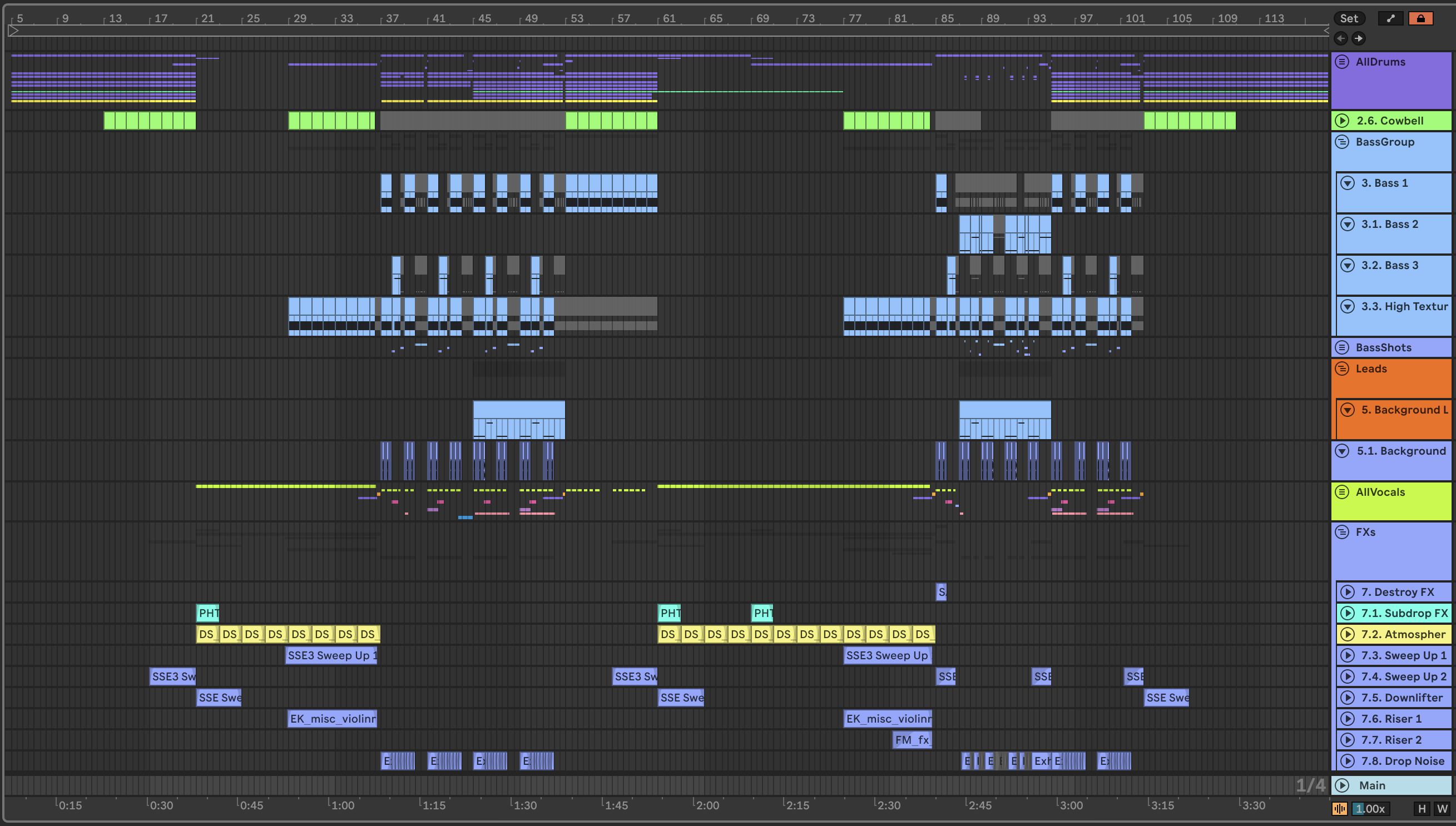The height and width of the screenshot is (826, 1456).
Task: Click the 2.6. Cowbell track unfold icon
Action: 1342,120
